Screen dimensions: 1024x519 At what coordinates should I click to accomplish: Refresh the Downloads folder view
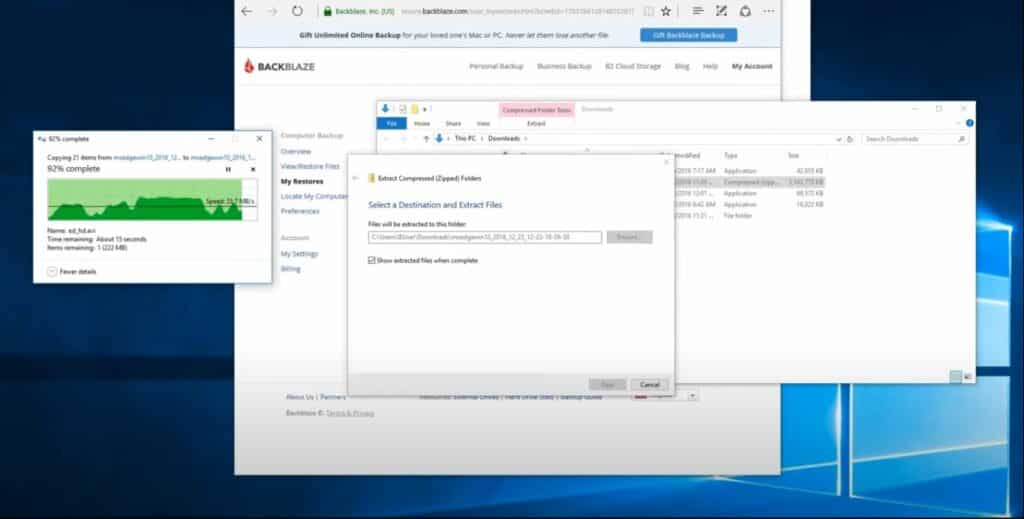[x=850, y=139]
